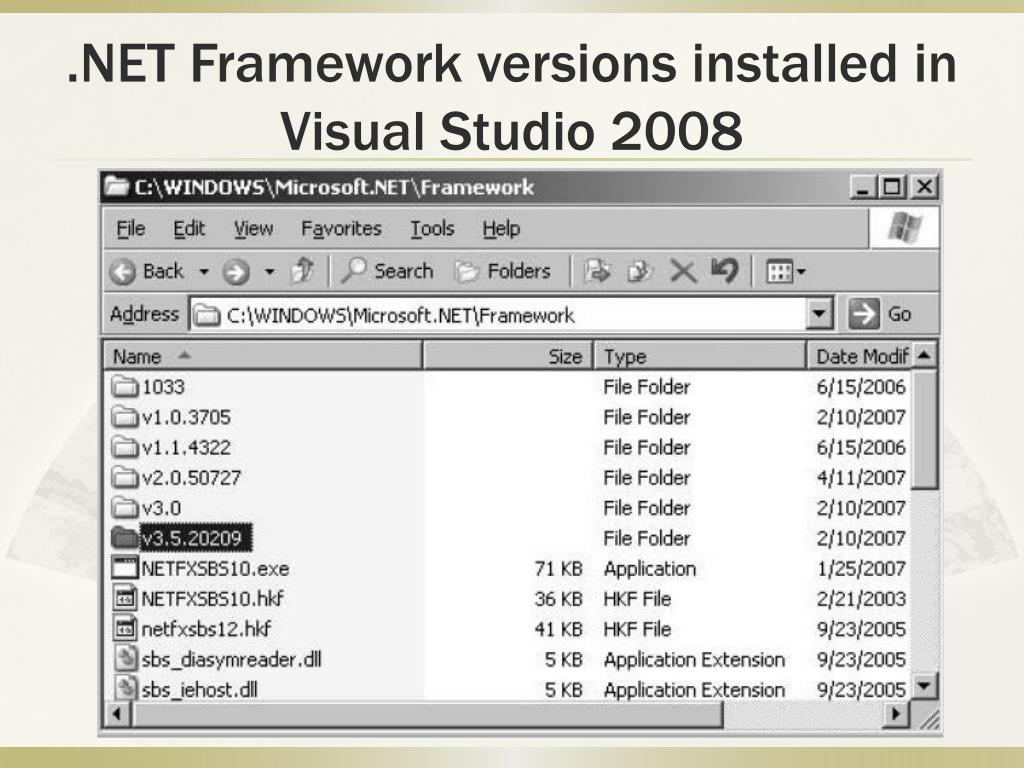Select the NETFXSBS10.exe file
Viewport: 1024px width, 768px height.
(x=214, y=569)
